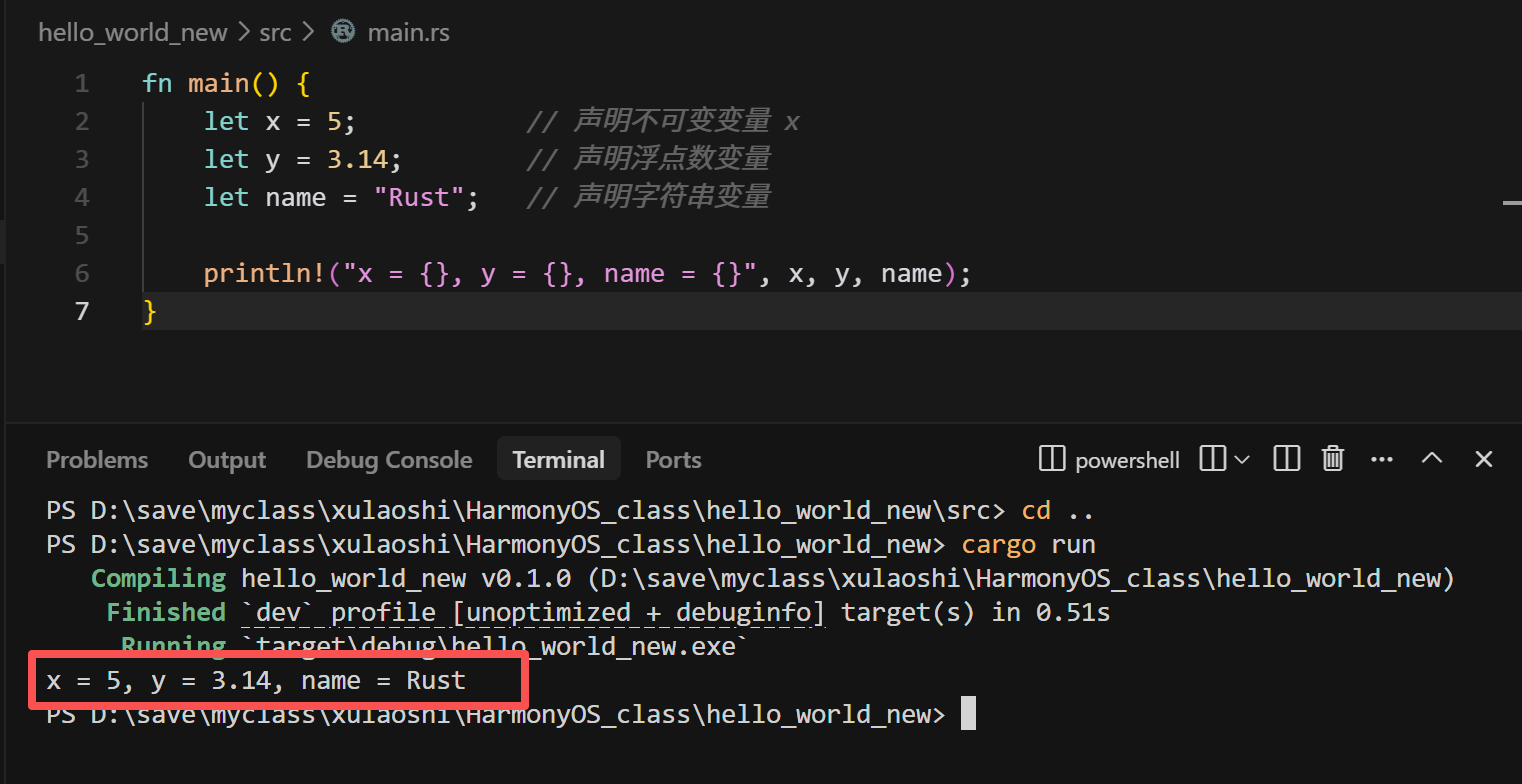Switch to the Problems panel tab

tap(97, 460)
